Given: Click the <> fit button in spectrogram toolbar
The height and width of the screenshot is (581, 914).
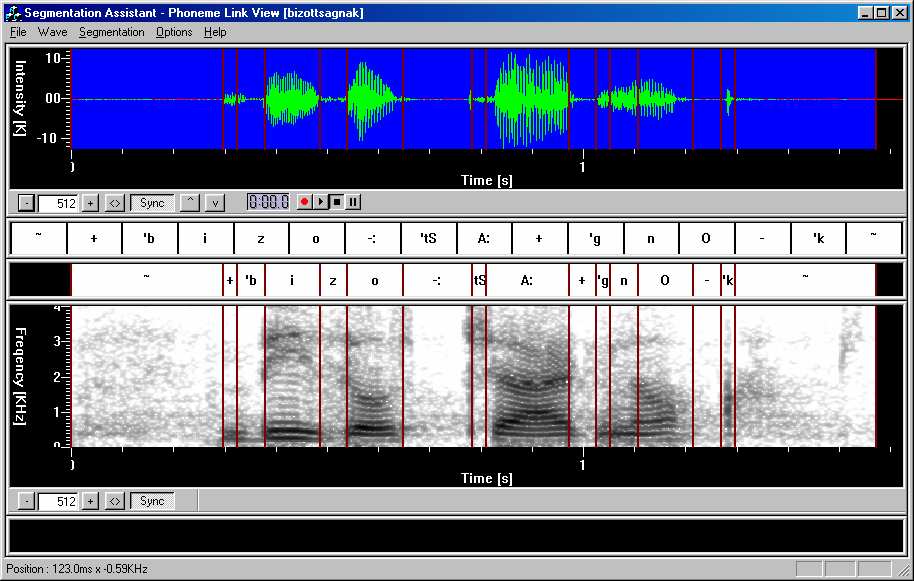Looking at the screenshot, I should tap(115, 501).
